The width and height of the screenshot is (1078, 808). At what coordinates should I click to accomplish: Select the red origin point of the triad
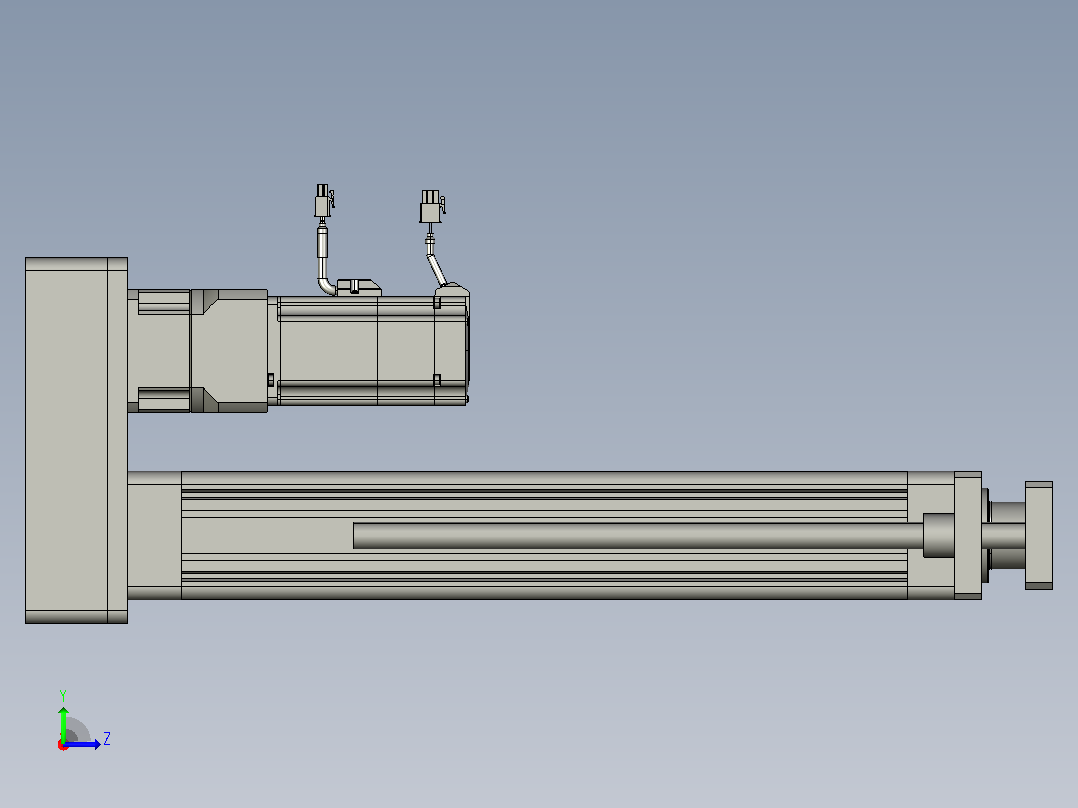63,745
